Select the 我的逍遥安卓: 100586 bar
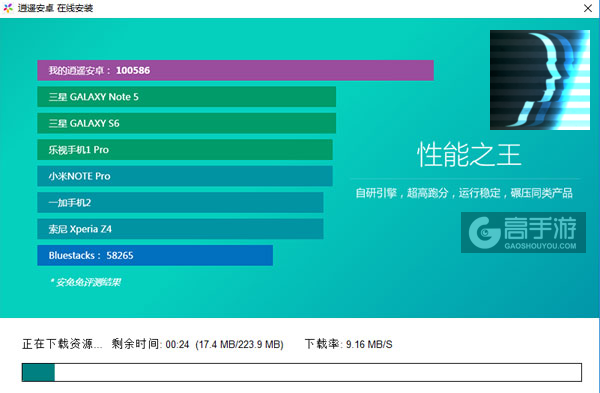Viewport: 600px width, 393px height. (235, 70)
